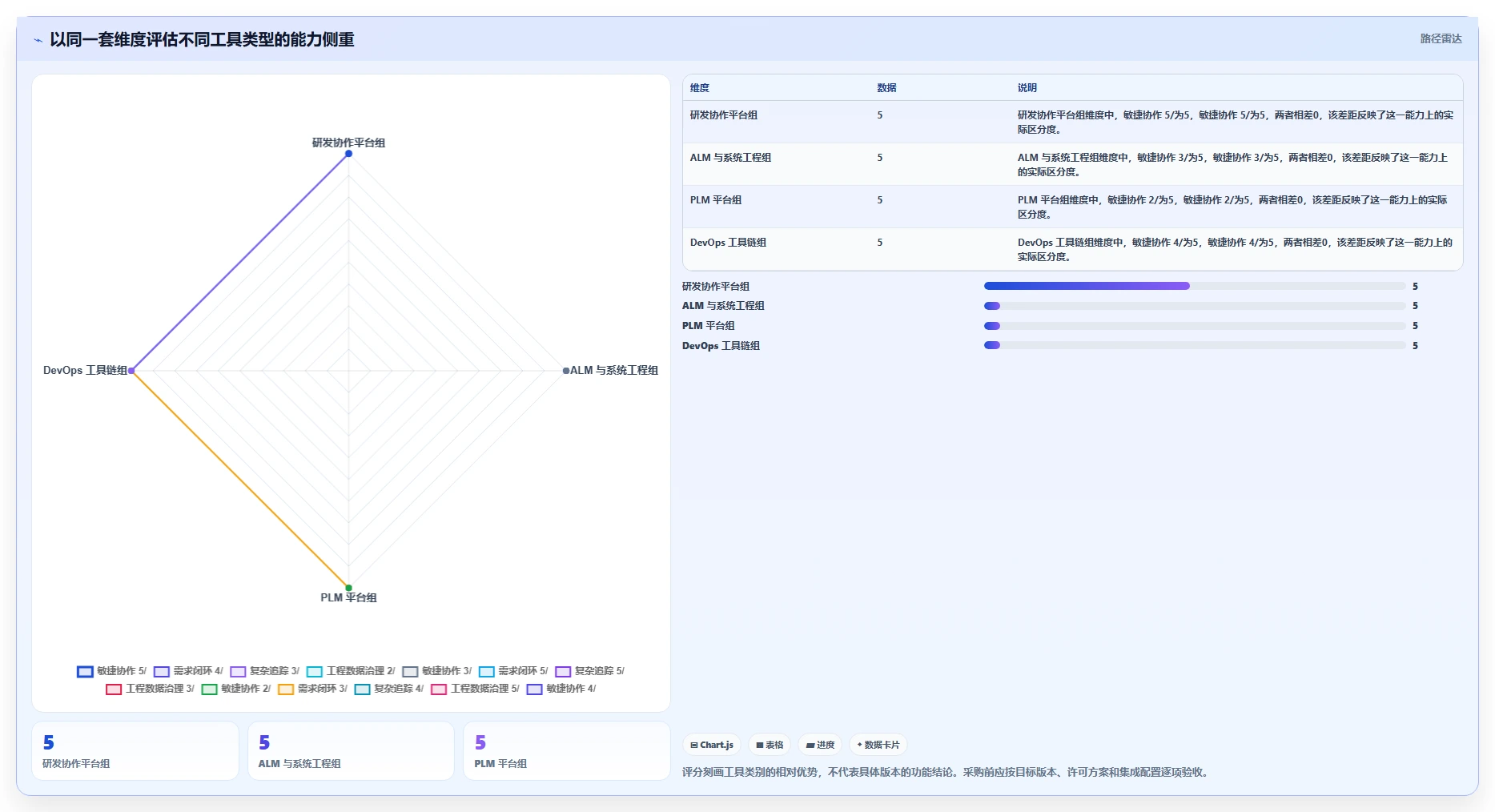
Task: Click table cell ALM 与系统工程组 in 维度 column
Action: point(730,158)
